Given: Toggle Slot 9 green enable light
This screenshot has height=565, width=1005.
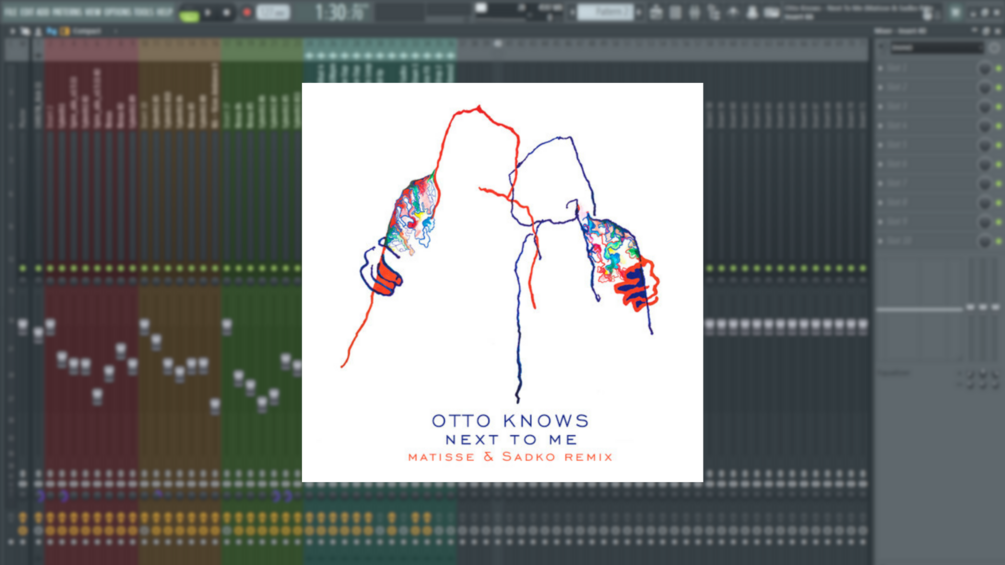Looking at the screenshot, I should click(999, 222).
